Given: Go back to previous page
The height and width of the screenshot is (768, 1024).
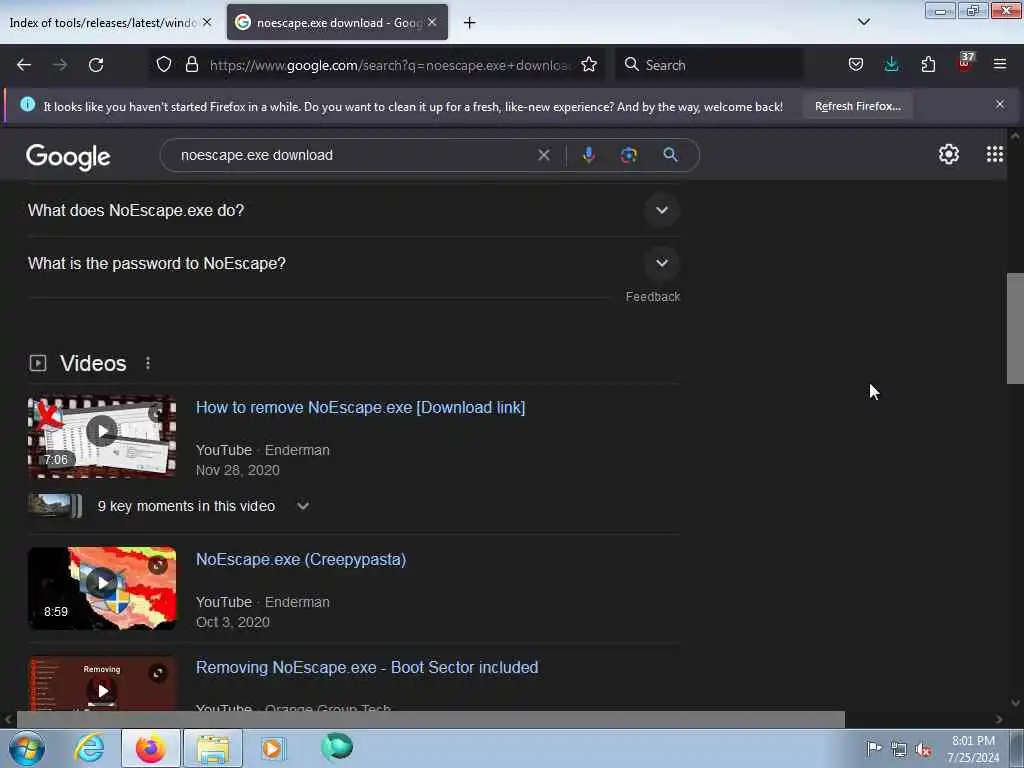Looking at the screenshot, I should coord(24,65).
